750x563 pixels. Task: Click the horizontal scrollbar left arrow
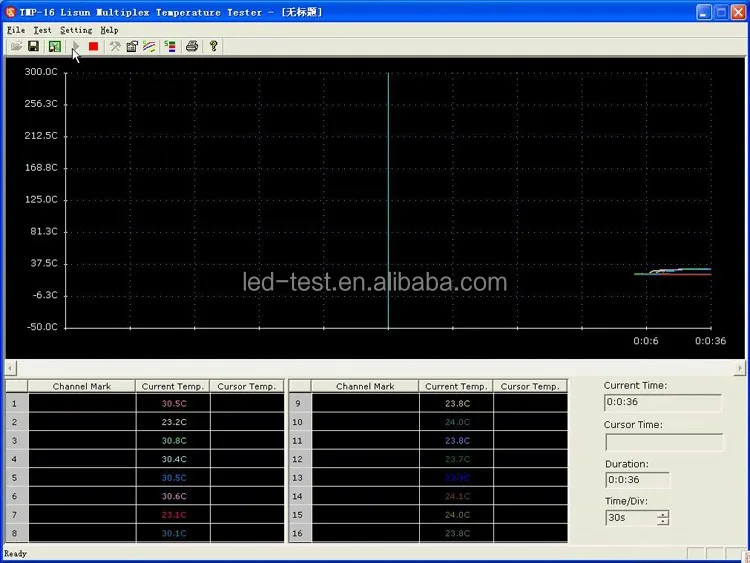11,368
